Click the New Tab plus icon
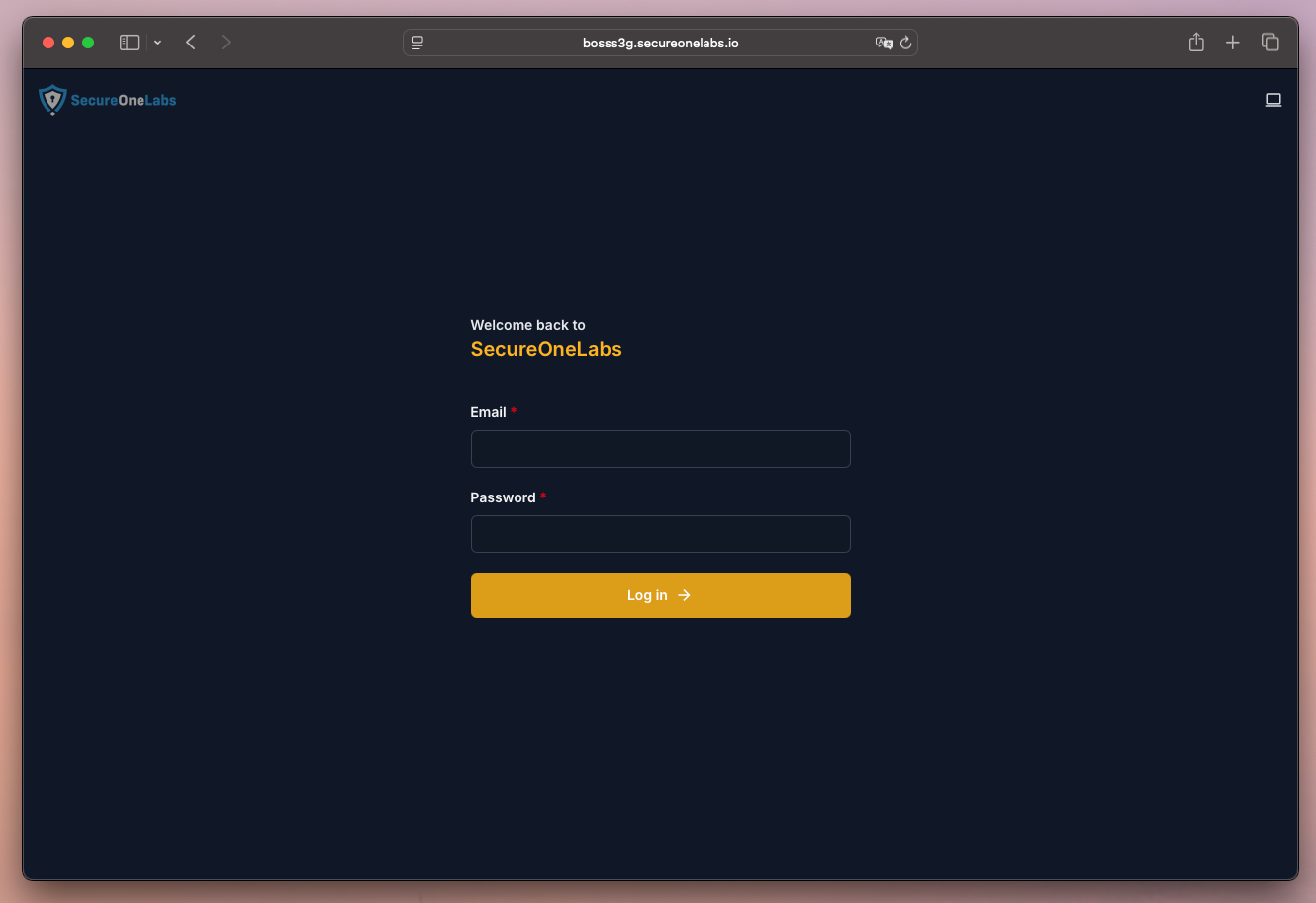This screenshot has height=903, width=1316. click(1232, 43)
